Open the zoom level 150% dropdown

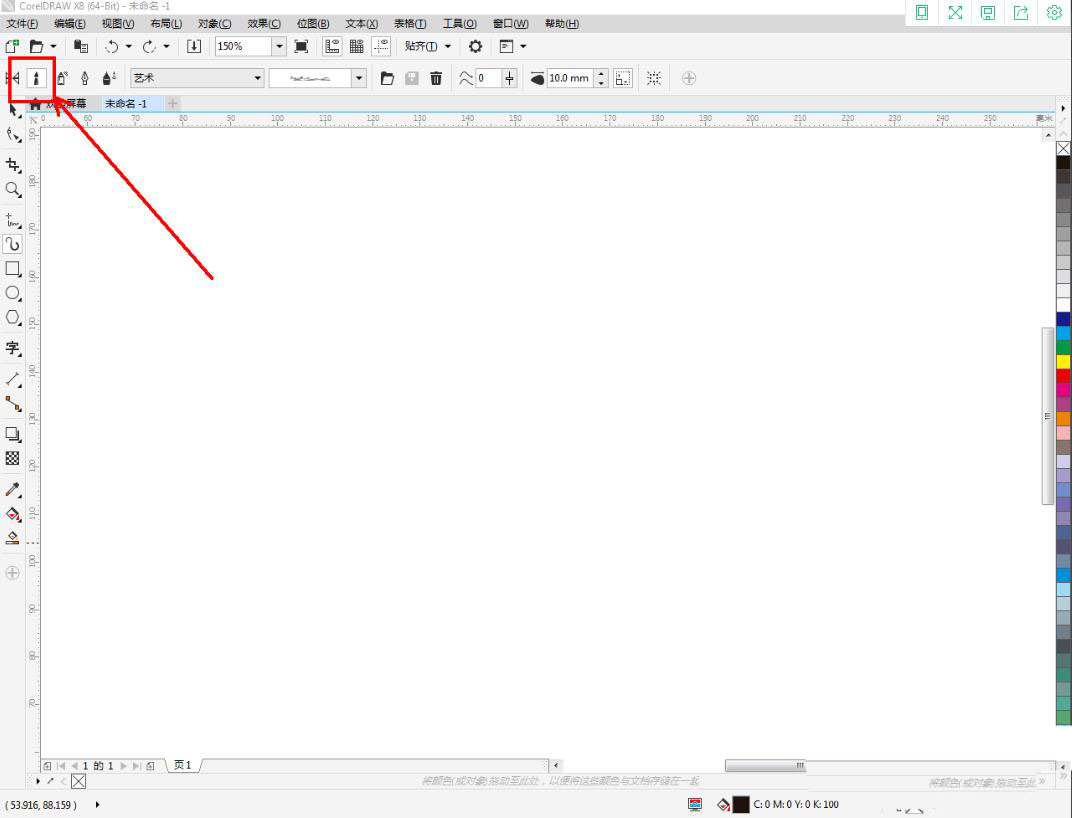279,46
